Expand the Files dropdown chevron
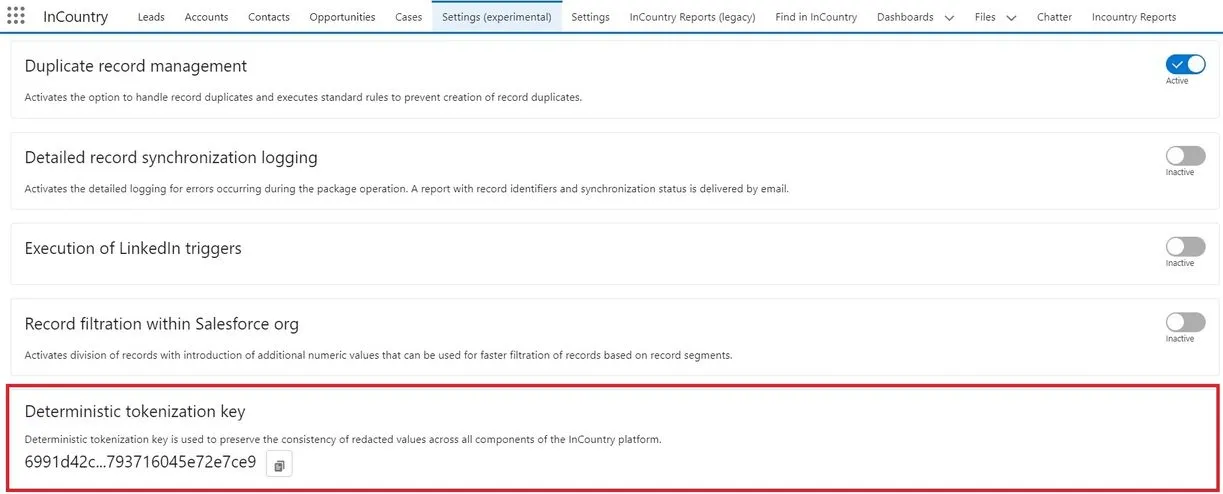 [1011, 18]
